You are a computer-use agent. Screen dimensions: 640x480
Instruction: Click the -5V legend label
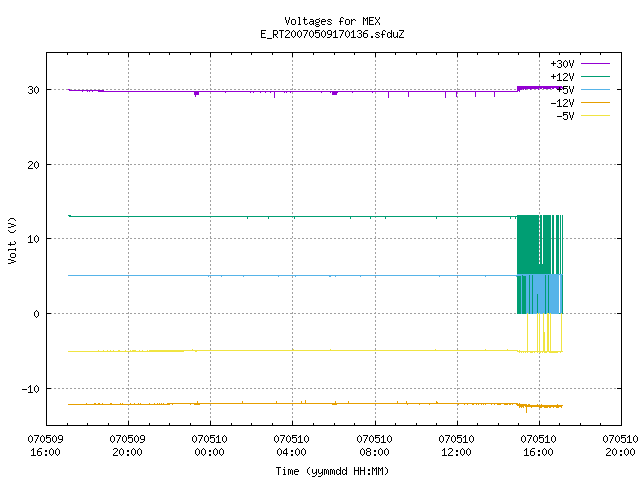(565, 116)
